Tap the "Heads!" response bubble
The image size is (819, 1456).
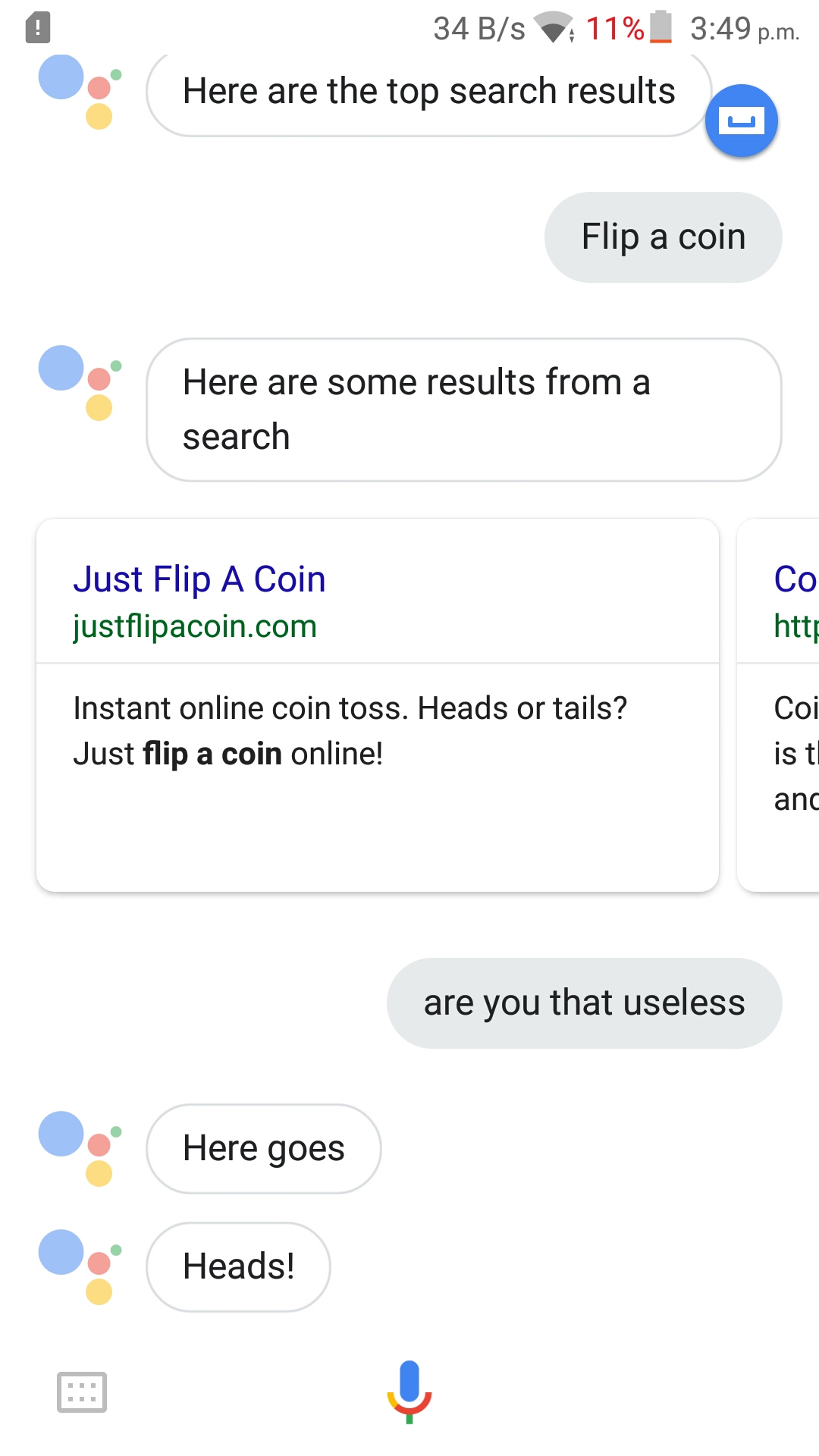pyautogui.click(x=238, y=1267)
